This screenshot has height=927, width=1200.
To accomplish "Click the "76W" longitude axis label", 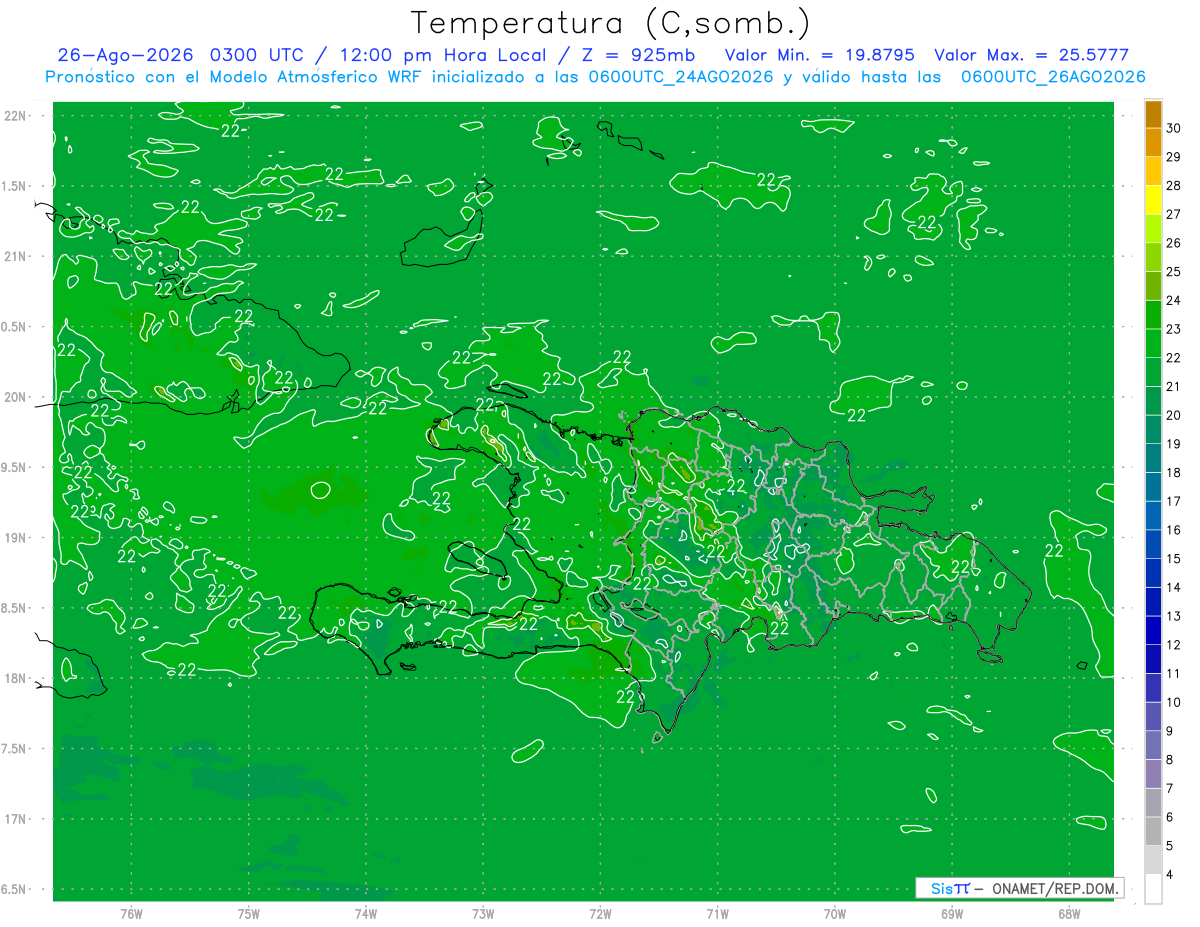I will [x=131, y=914].
